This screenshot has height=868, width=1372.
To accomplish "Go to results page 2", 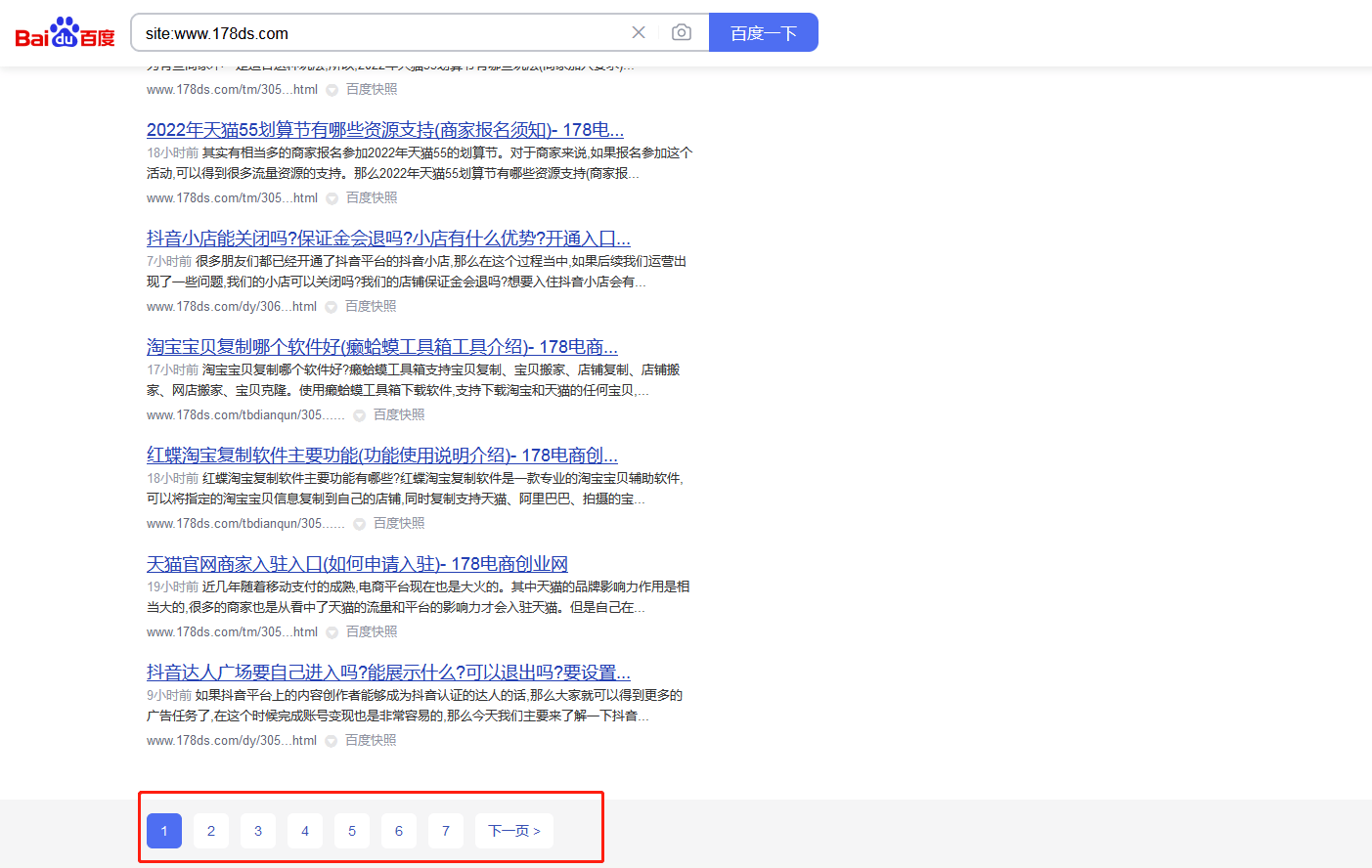I will (x=211, y=831).
